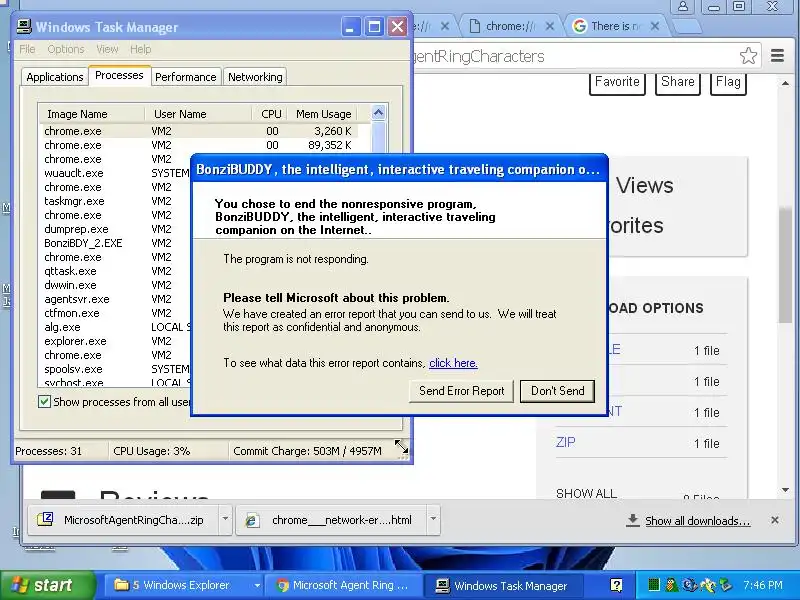
Task: Sort by Mem Usage column header
Action: point(322,114)
